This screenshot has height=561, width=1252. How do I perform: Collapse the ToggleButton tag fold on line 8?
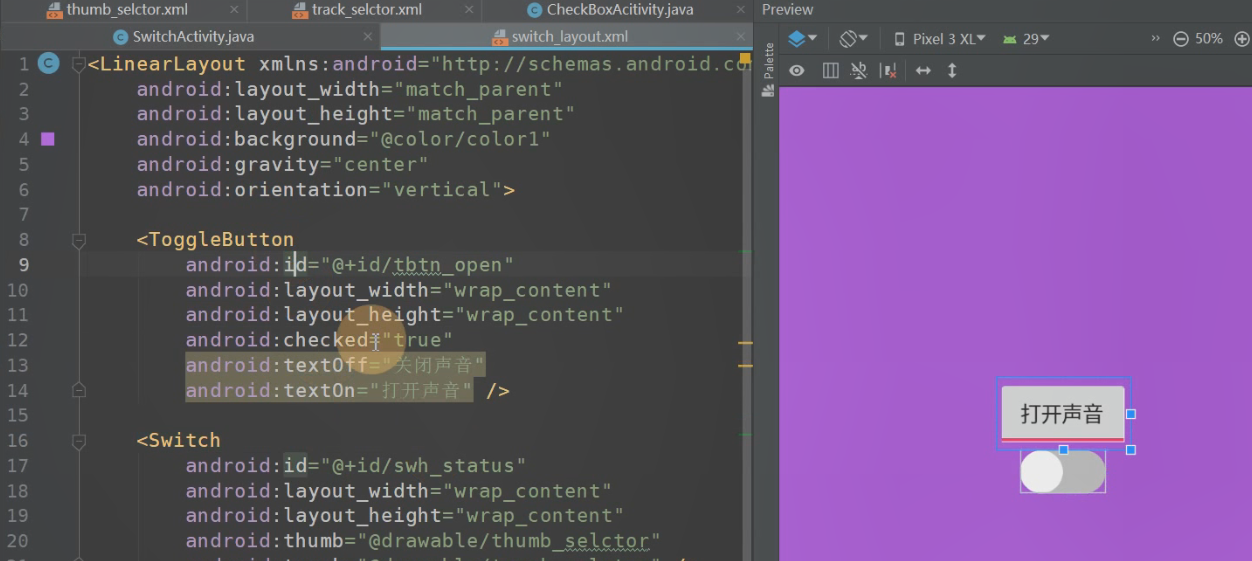pos(79,240)
